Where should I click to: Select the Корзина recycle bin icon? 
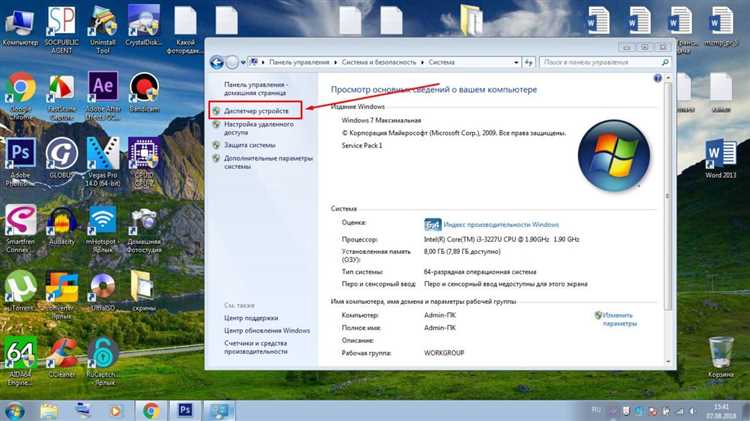pos(720,355)
